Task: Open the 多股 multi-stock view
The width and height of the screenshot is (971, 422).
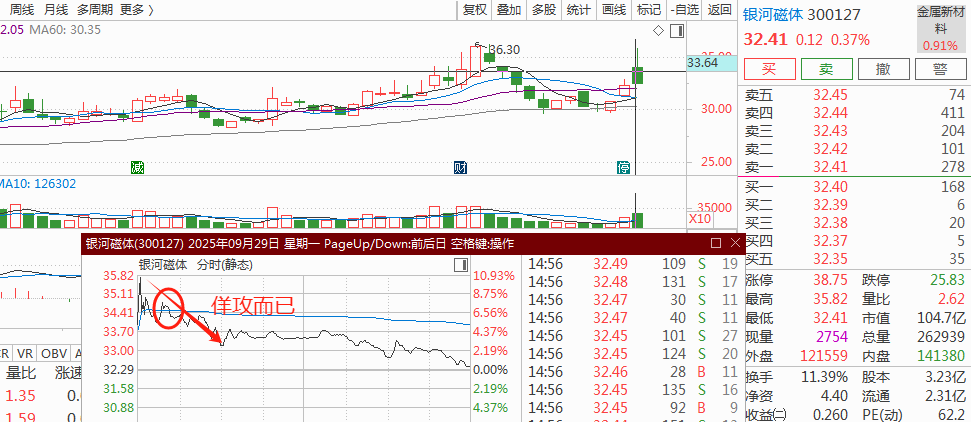Action: [544, 9]
